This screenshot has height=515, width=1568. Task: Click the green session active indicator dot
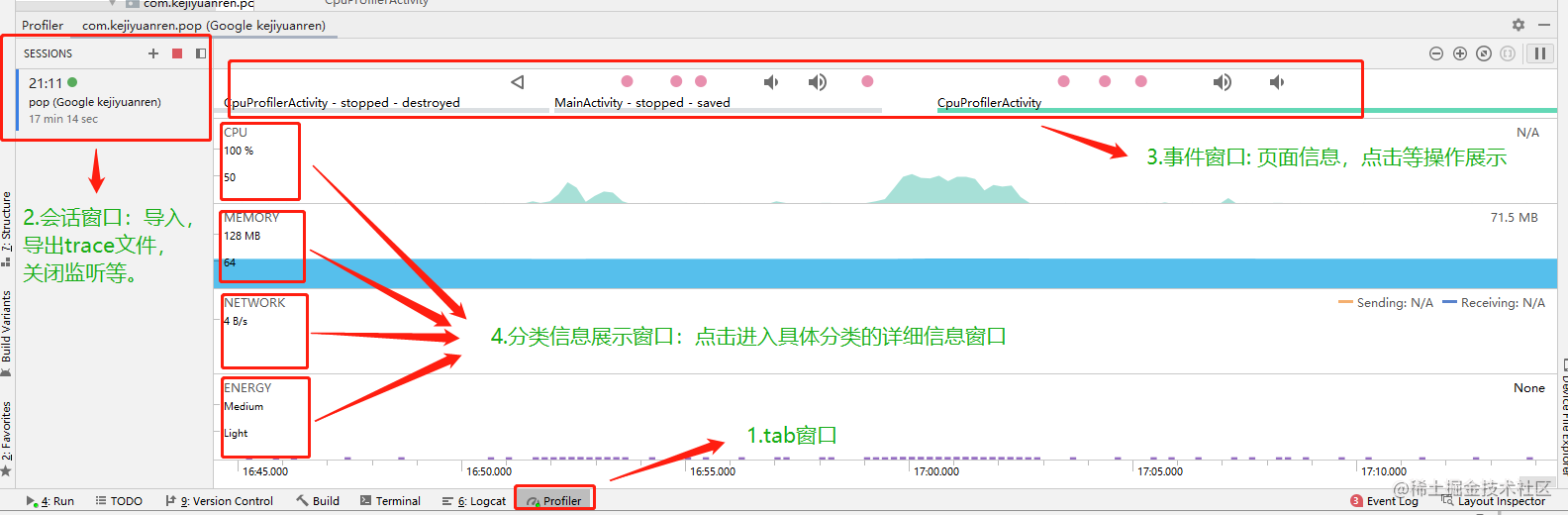[x=72, y=83]
